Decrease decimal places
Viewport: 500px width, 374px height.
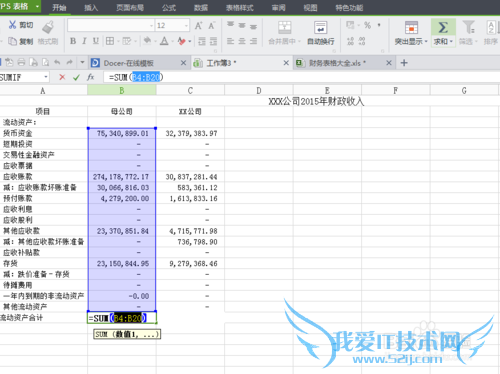(362, 41)
